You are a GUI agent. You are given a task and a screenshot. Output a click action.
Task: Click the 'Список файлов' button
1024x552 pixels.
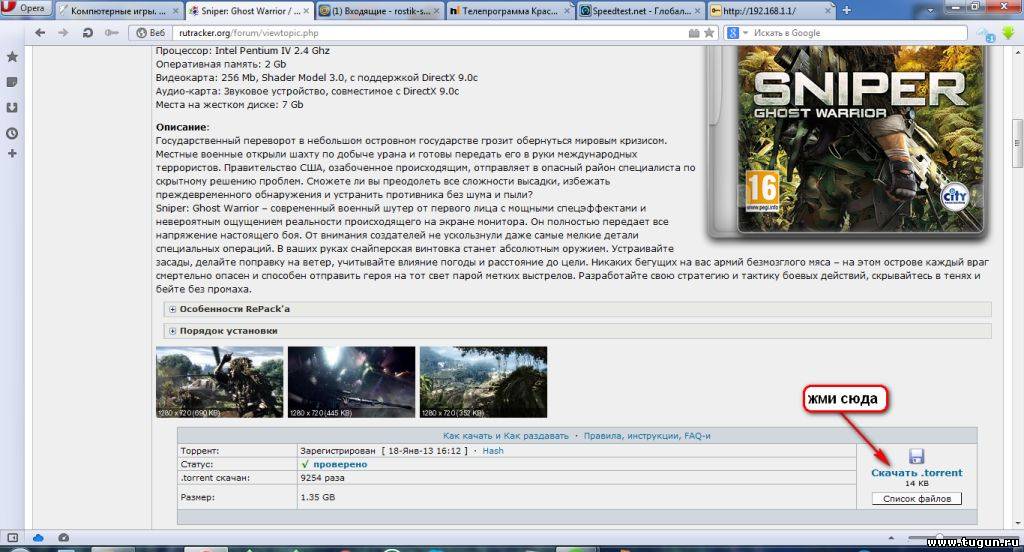click(917, 498)
